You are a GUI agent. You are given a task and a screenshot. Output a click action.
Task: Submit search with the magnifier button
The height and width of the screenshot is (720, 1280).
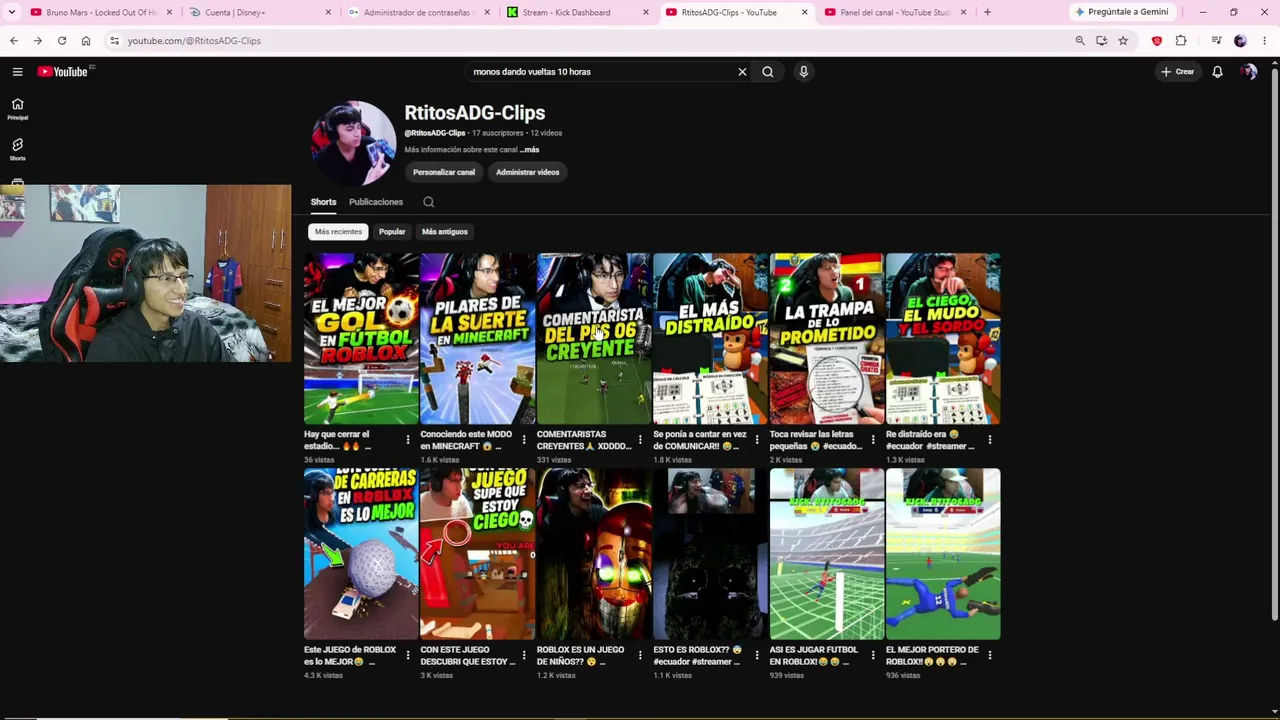point(768,72)
